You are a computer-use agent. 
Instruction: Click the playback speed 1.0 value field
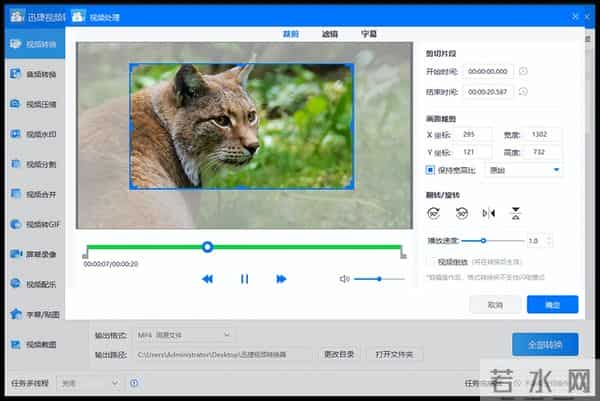click(x=535, y=241)
